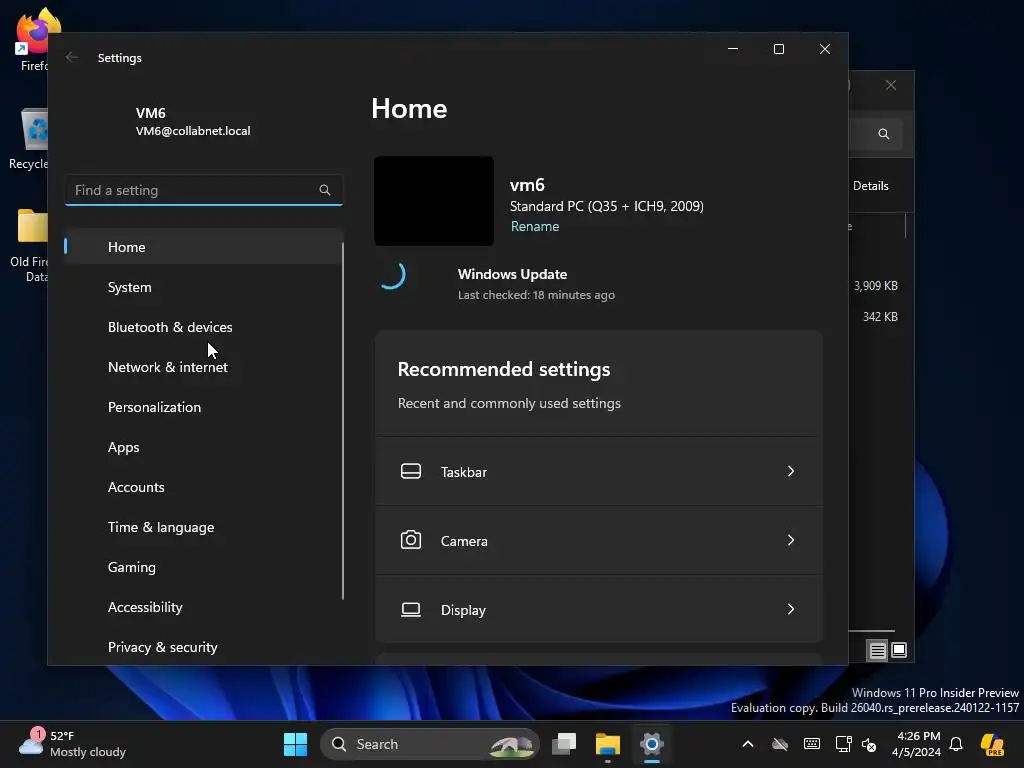Open Apps settings

pos(203,447)
